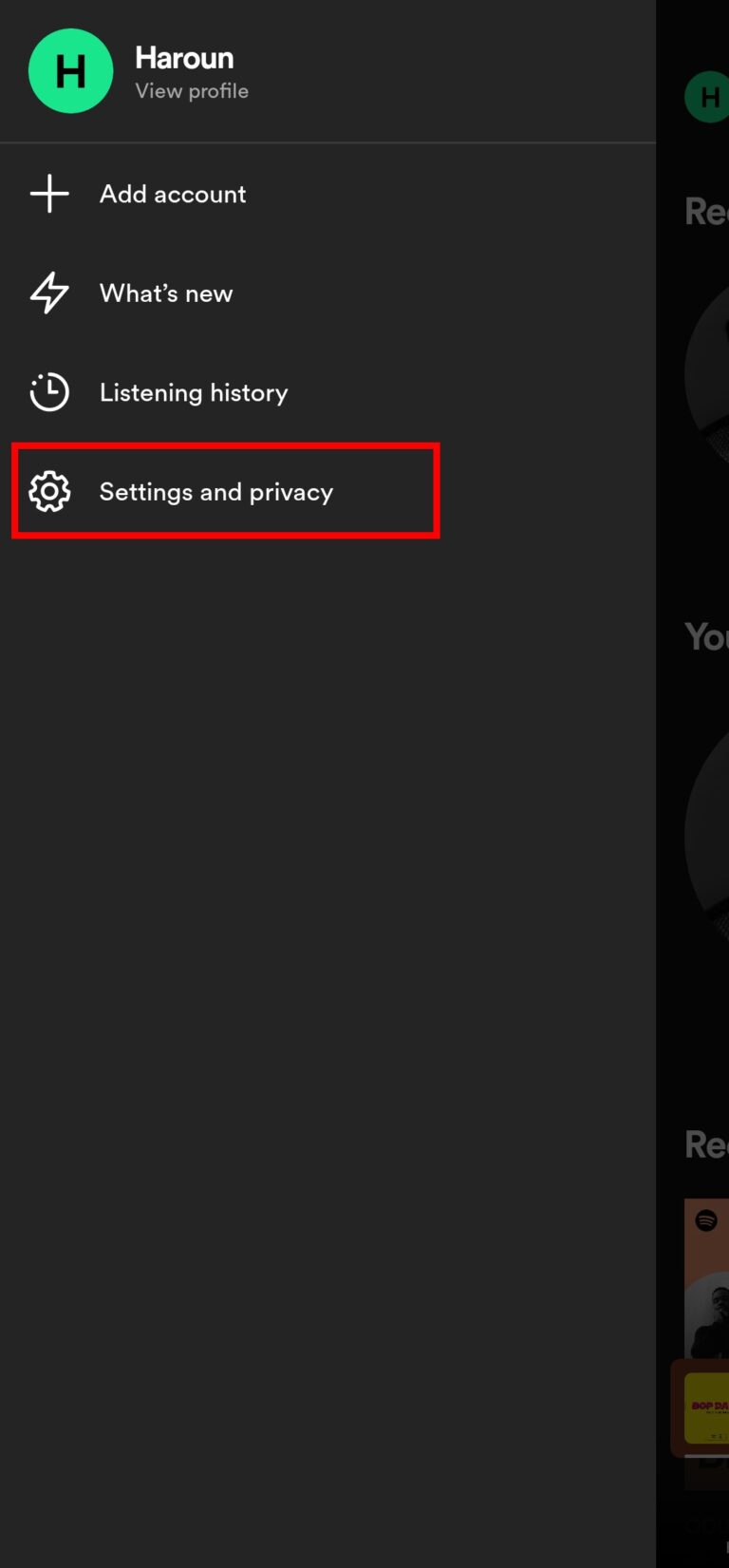Open the View profile link
729x1568 pixels.
[192, 90]
